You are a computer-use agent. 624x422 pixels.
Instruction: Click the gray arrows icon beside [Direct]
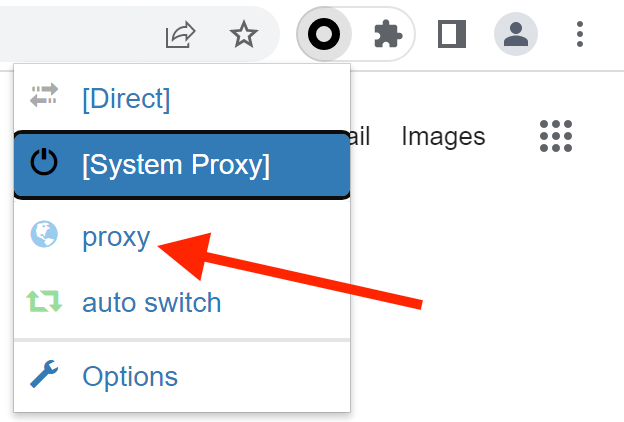pos(45,97)
